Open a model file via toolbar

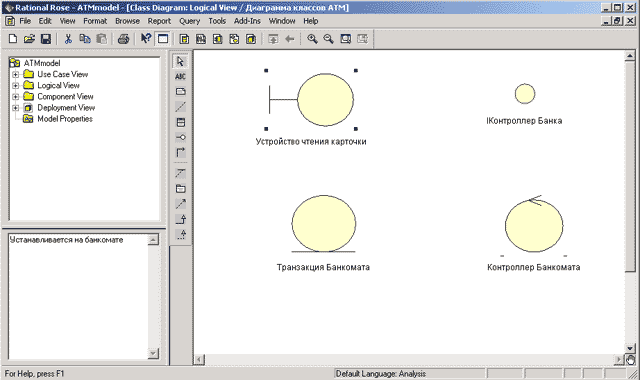click(29, 39)
